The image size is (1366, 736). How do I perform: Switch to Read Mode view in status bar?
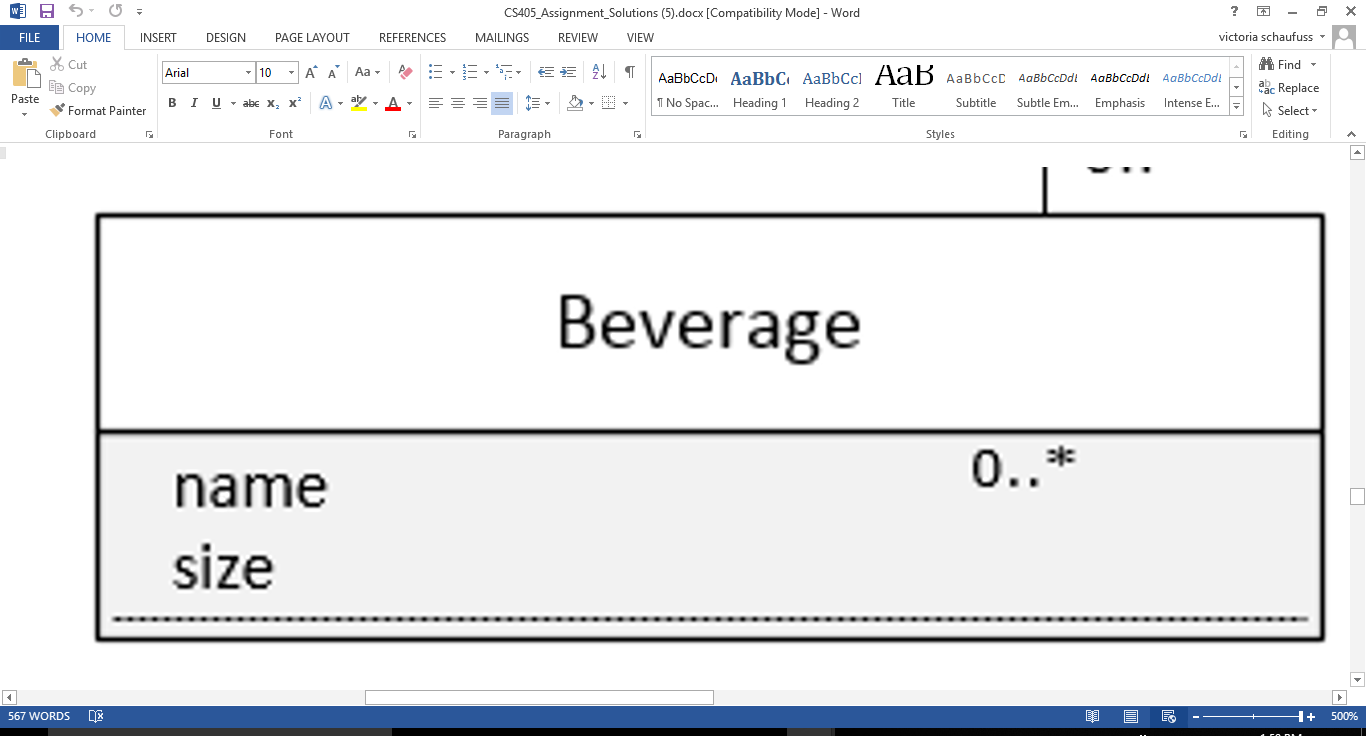[1093, 717]
